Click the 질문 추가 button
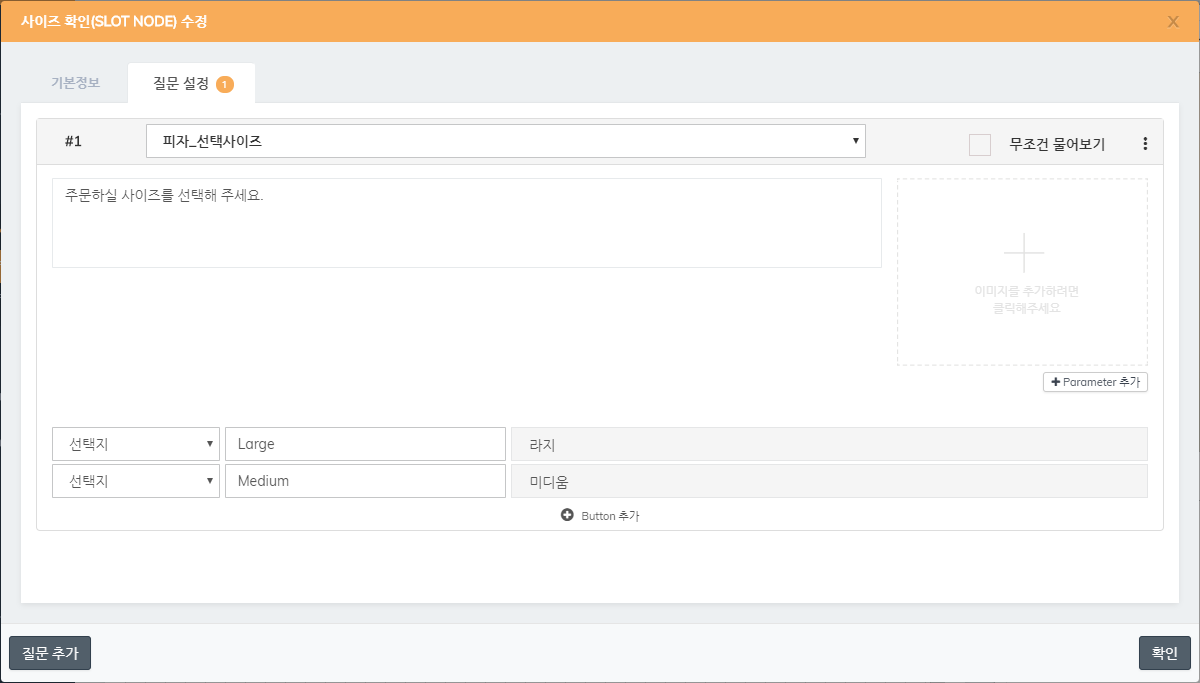1200x683 pixels. click(50, 653)
